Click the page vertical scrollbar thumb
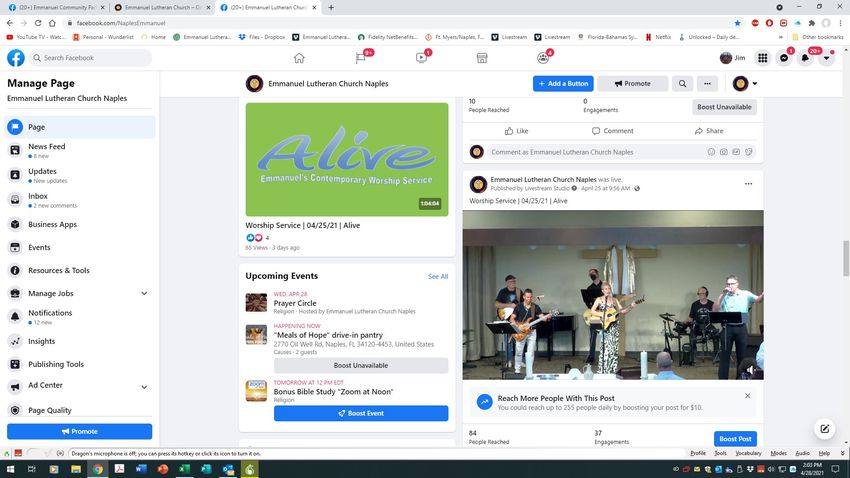Screen dimensions: 850x478 pyautogui.click(x=846, y=258)
